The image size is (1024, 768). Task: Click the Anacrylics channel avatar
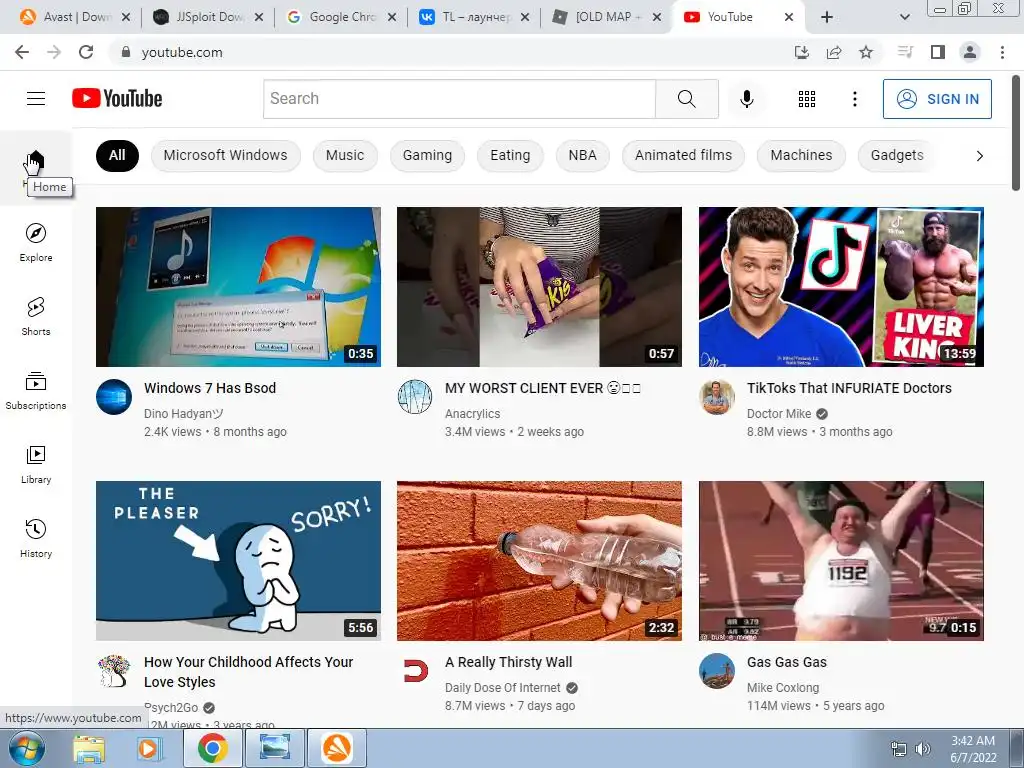point(415,397)
